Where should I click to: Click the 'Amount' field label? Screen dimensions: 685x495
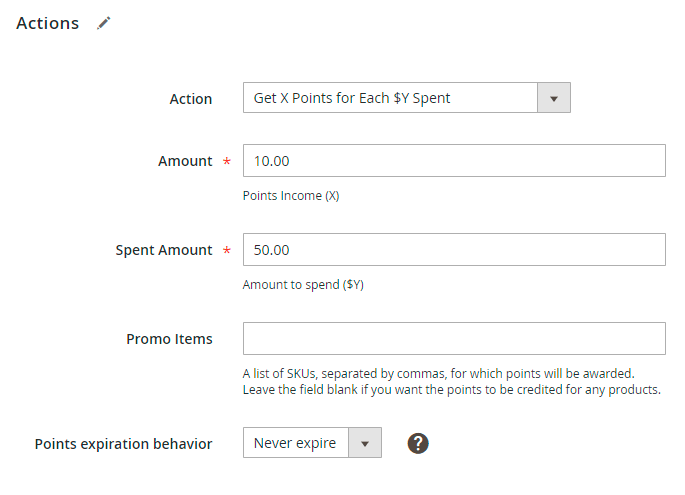[x=185, y=161]
